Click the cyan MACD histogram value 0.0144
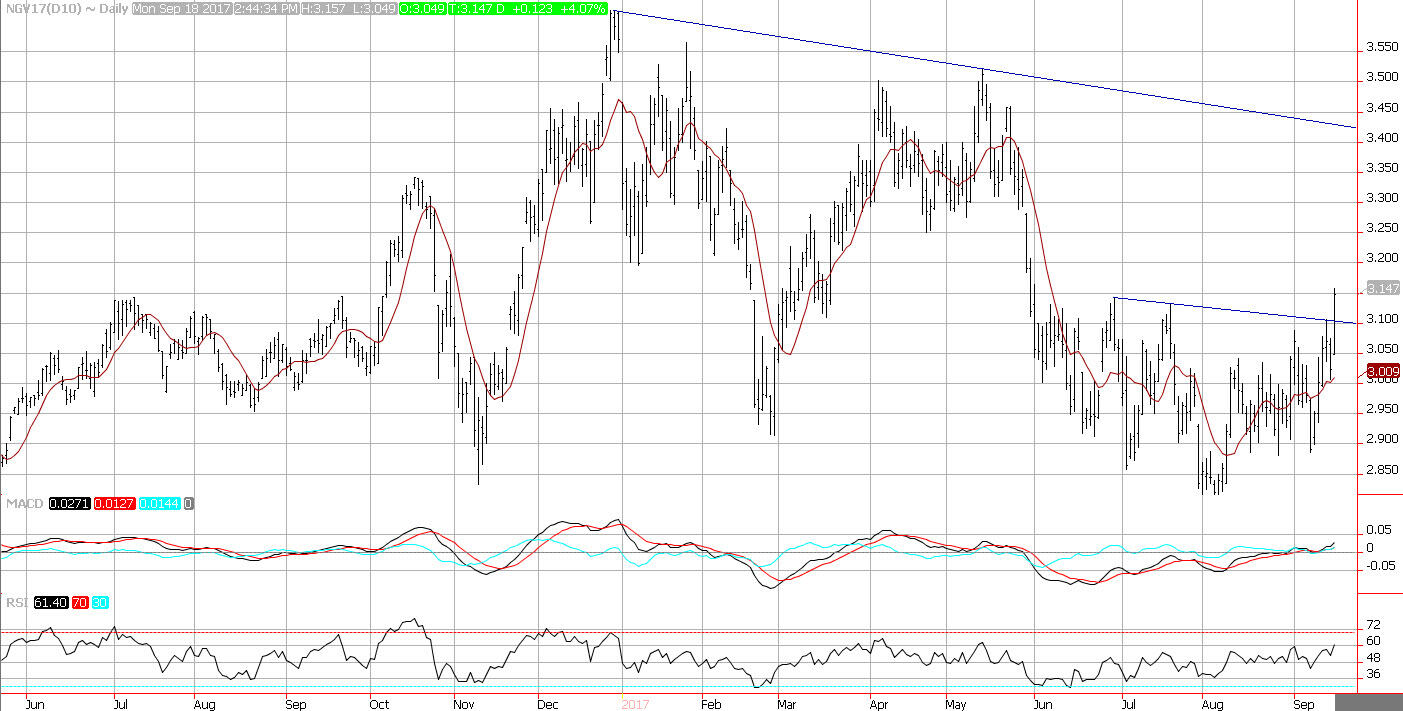Viewport: 1403px width, 711px height. (x=161, y=504)
